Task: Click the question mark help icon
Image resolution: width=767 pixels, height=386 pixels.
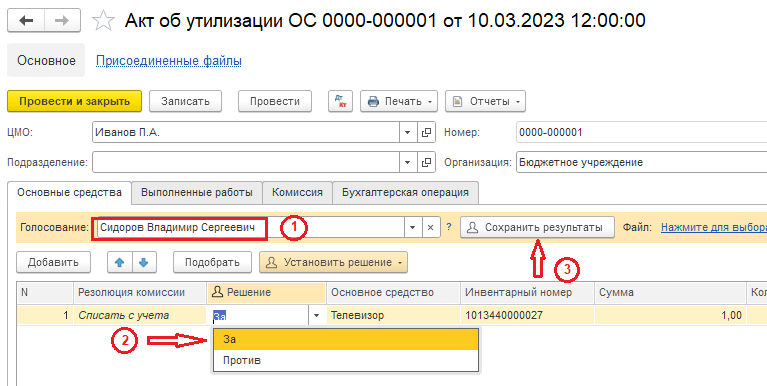Action: tap(449, 227)
